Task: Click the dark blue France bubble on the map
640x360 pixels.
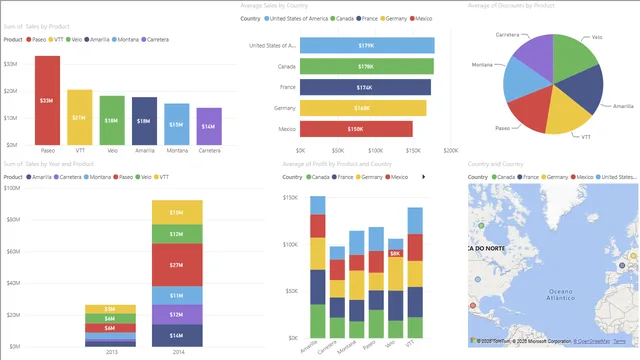Action: pos(622,265)
